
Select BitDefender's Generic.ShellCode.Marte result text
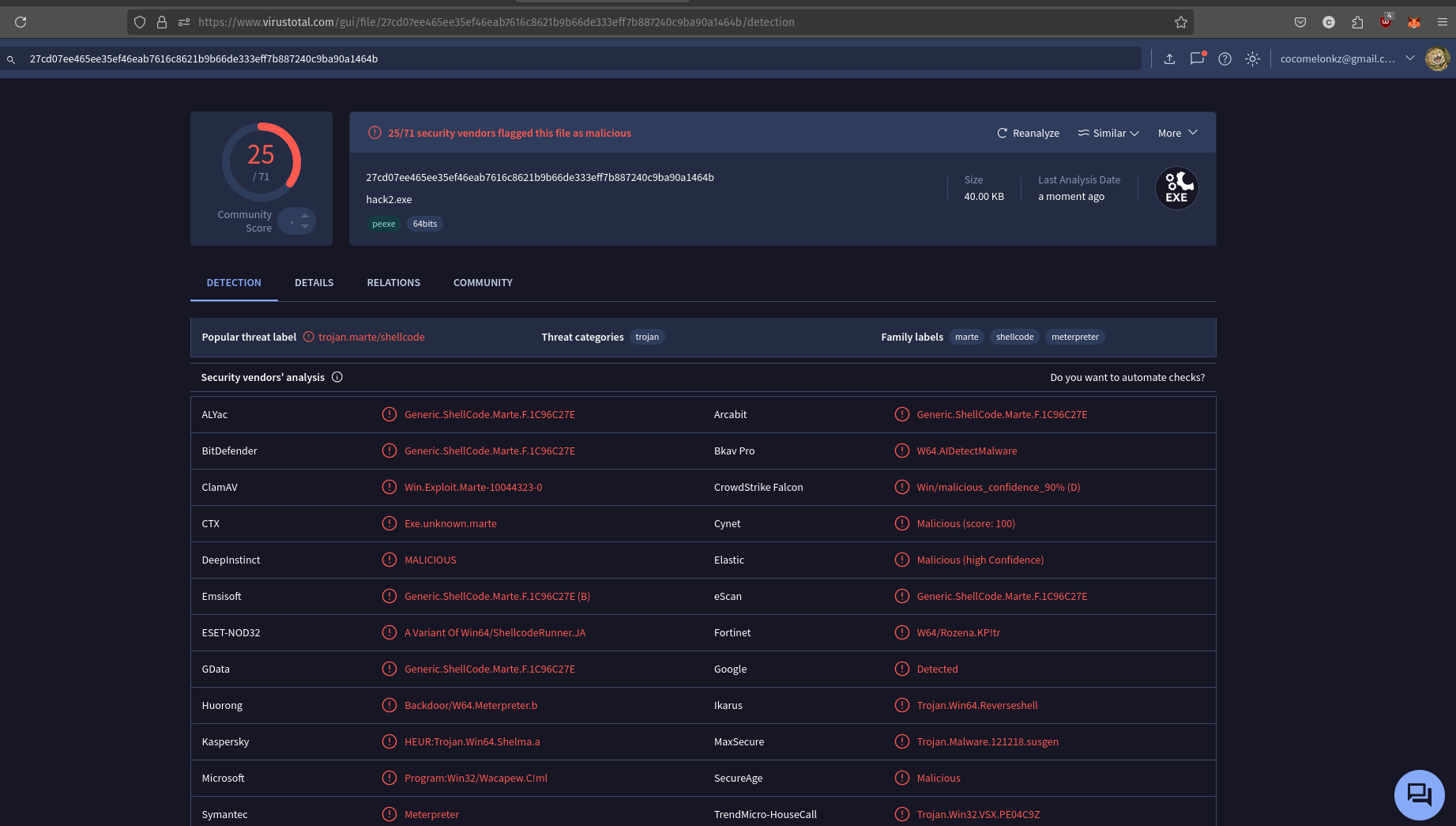pyautogui.click(x=490, y=451)
